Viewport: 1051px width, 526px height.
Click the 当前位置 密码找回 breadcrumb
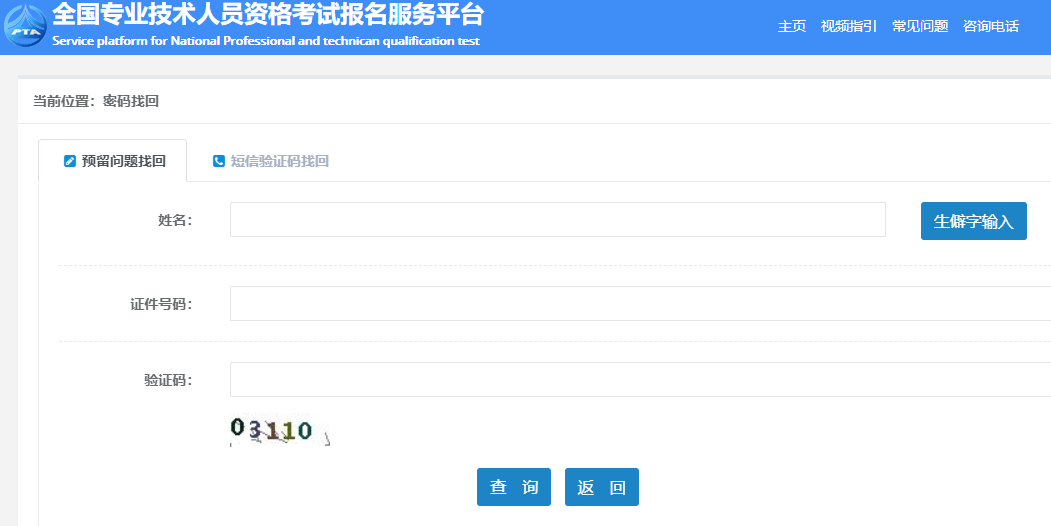(96, 101)
